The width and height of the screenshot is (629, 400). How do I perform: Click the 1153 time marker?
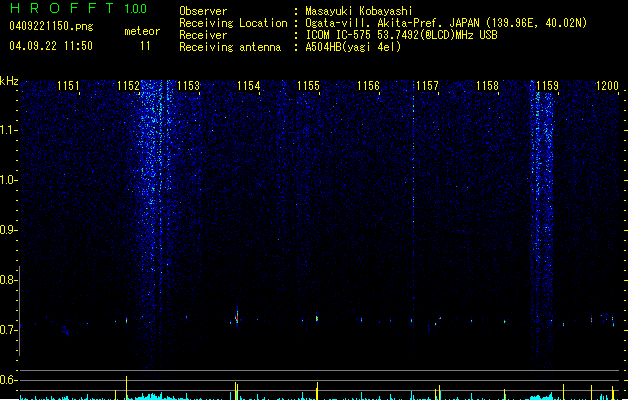point(188,86)
